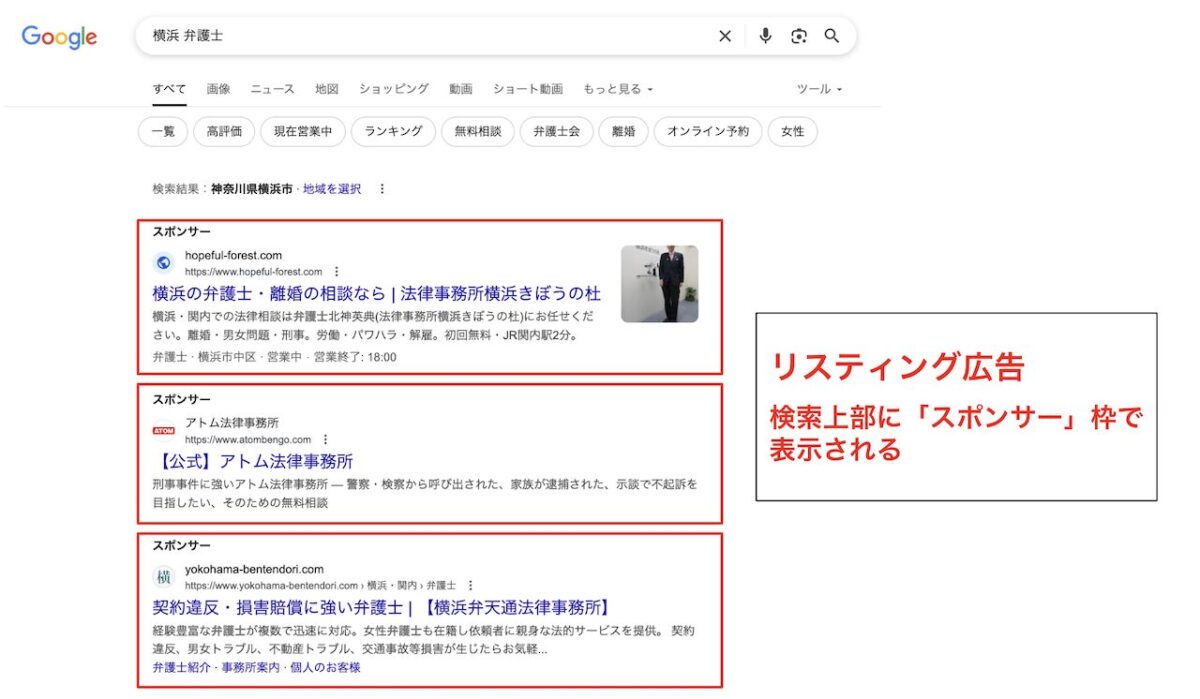Select the 無料相談 filter chip
This screenshot has height=699, width=1200.
coord(477,132)
